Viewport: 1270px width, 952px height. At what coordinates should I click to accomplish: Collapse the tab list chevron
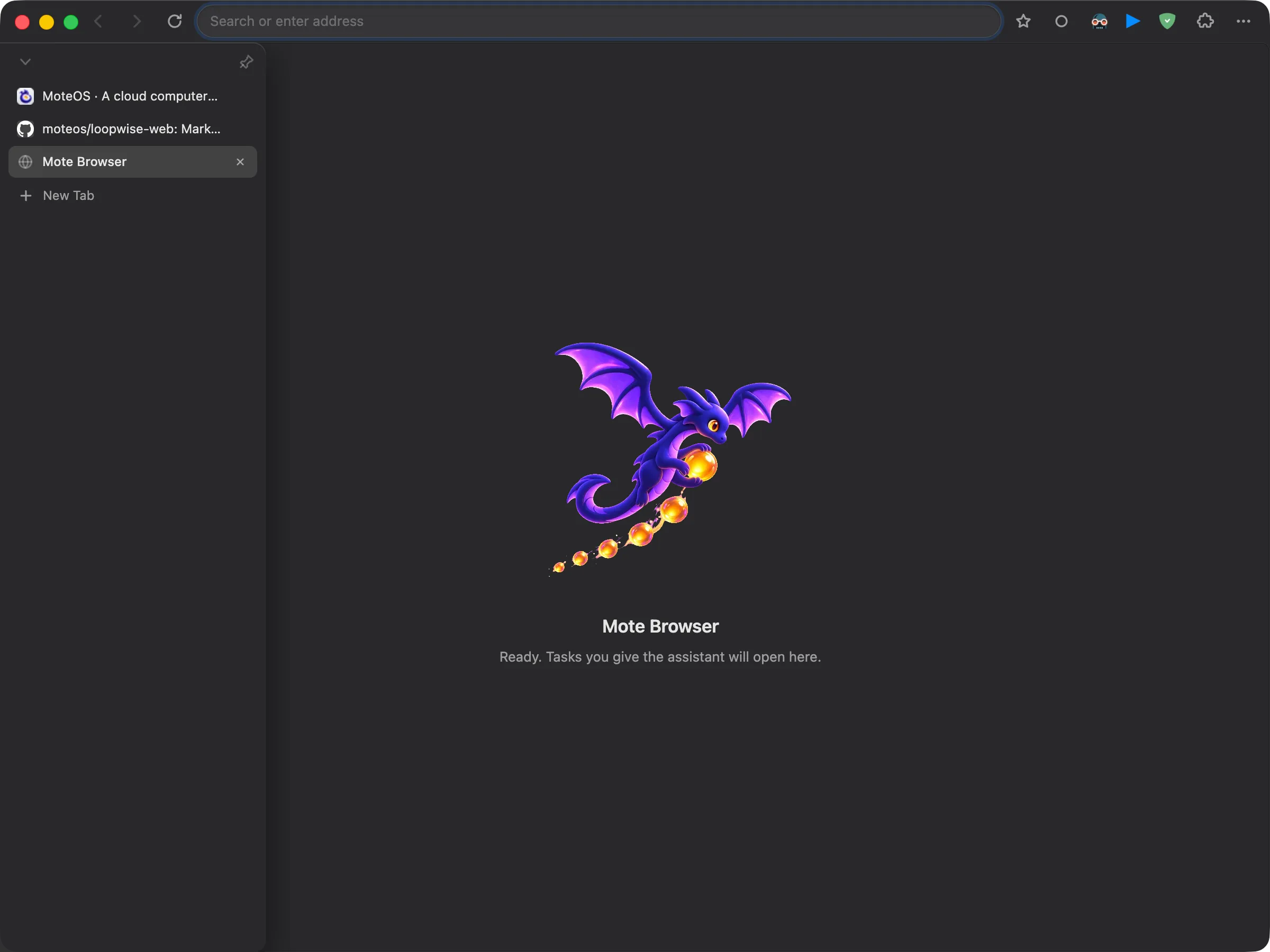click(25, 61)
